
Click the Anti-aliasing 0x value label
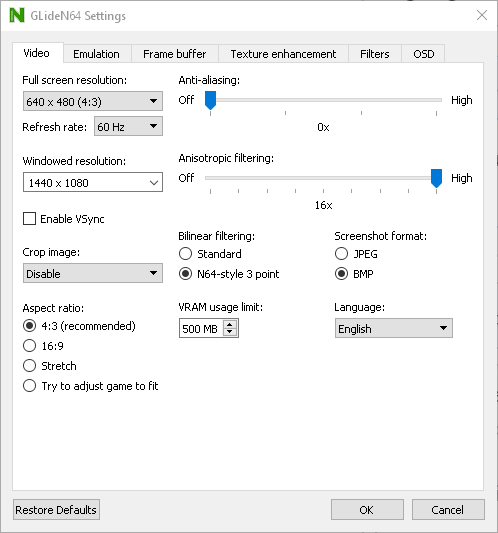(x=323, y=127)
